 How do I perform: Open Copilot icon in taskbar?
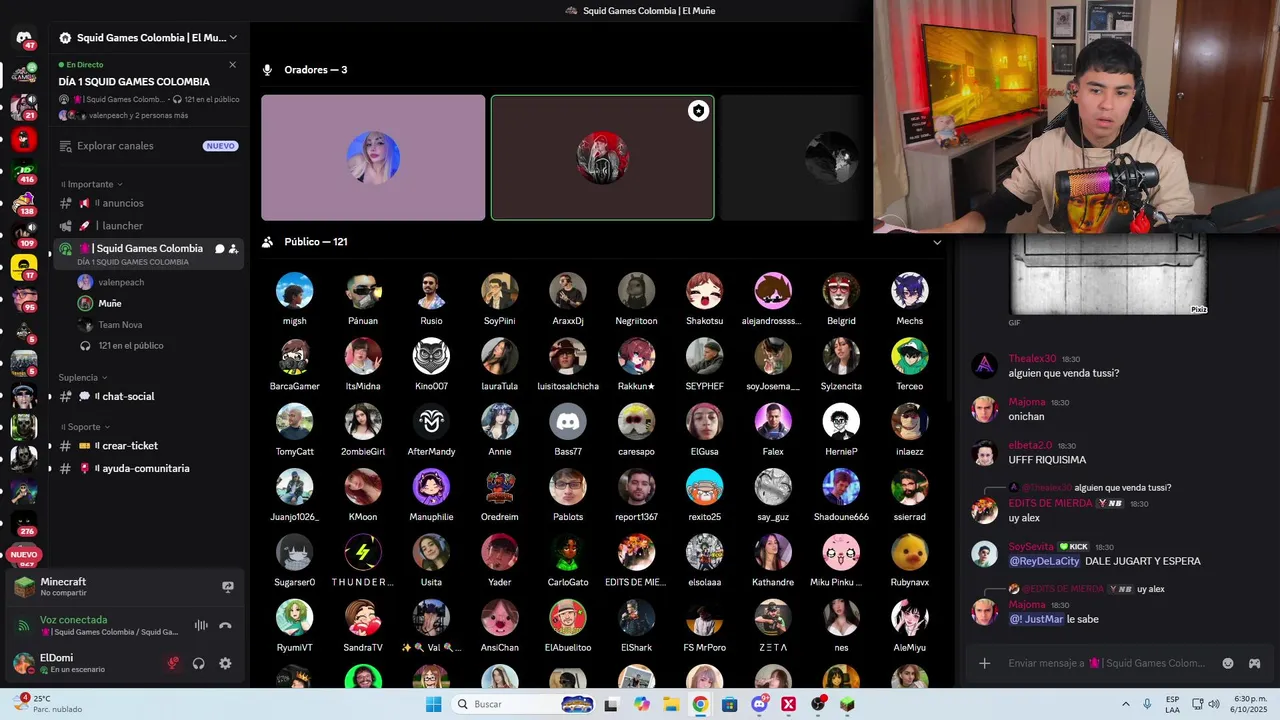tap(641, 704)
